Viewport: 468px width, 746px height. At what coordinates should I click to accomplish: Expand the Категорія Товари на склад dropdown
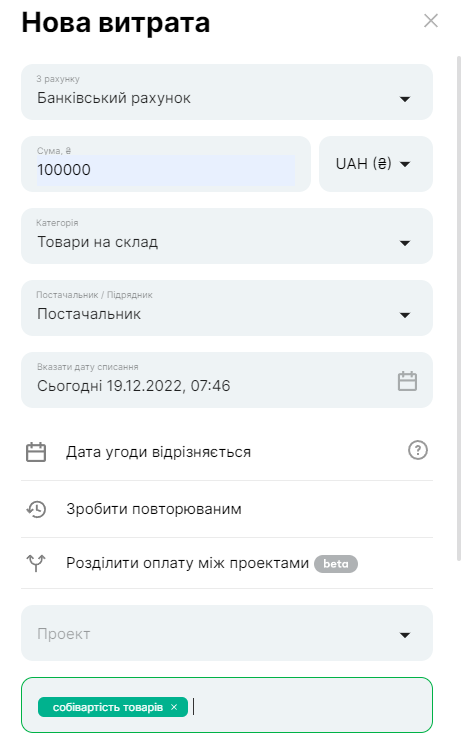(x=227, y=236)
